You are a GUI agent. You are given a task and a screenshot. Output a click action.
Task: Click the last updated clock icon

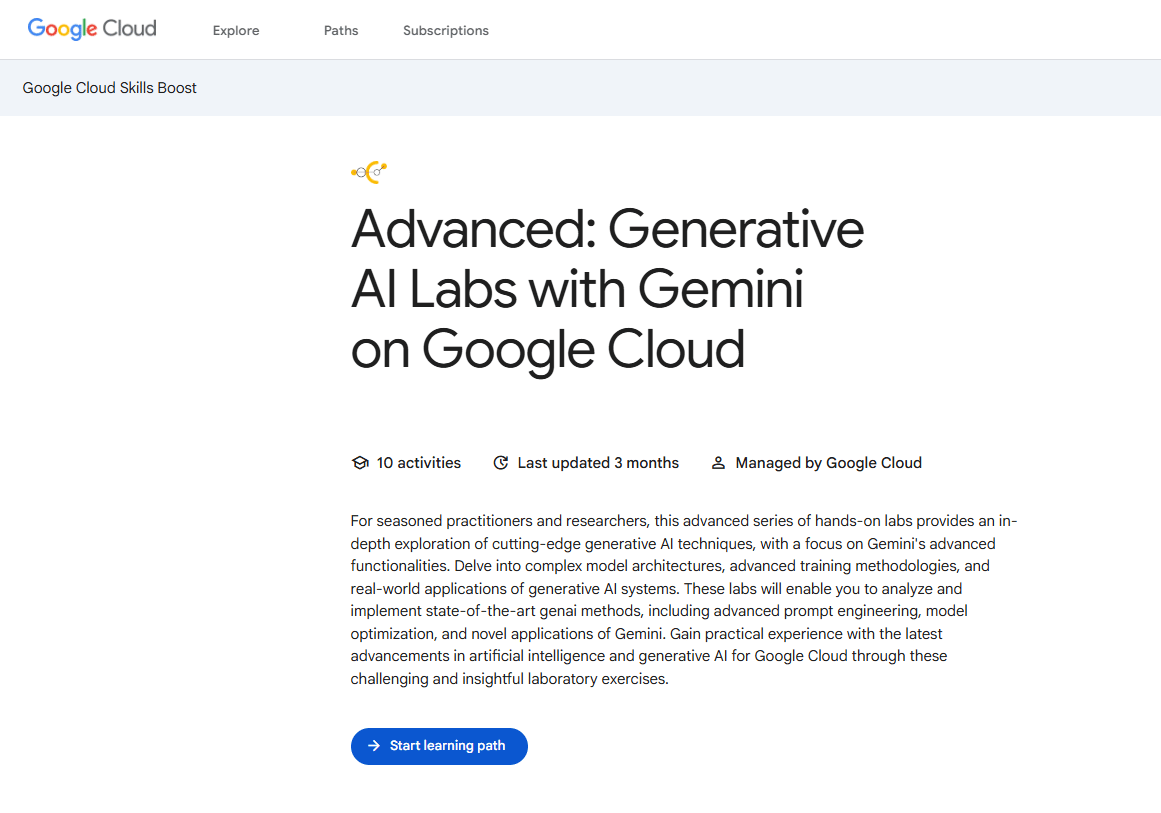[501, 463]
